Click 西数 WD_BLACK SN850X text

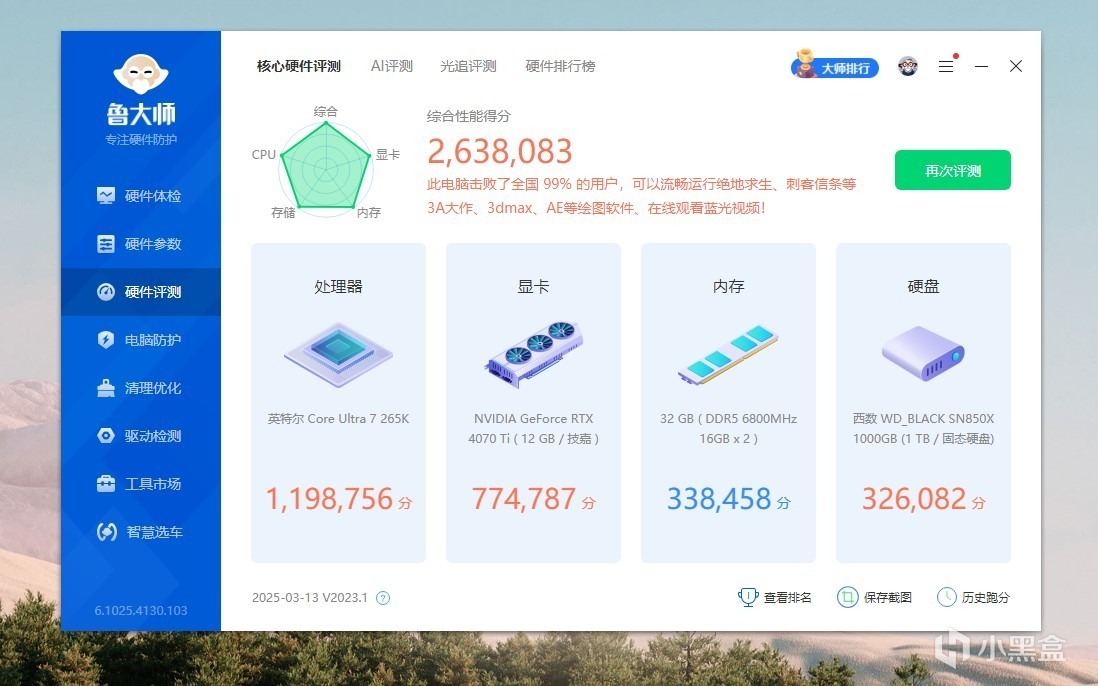tap(923, 428)
